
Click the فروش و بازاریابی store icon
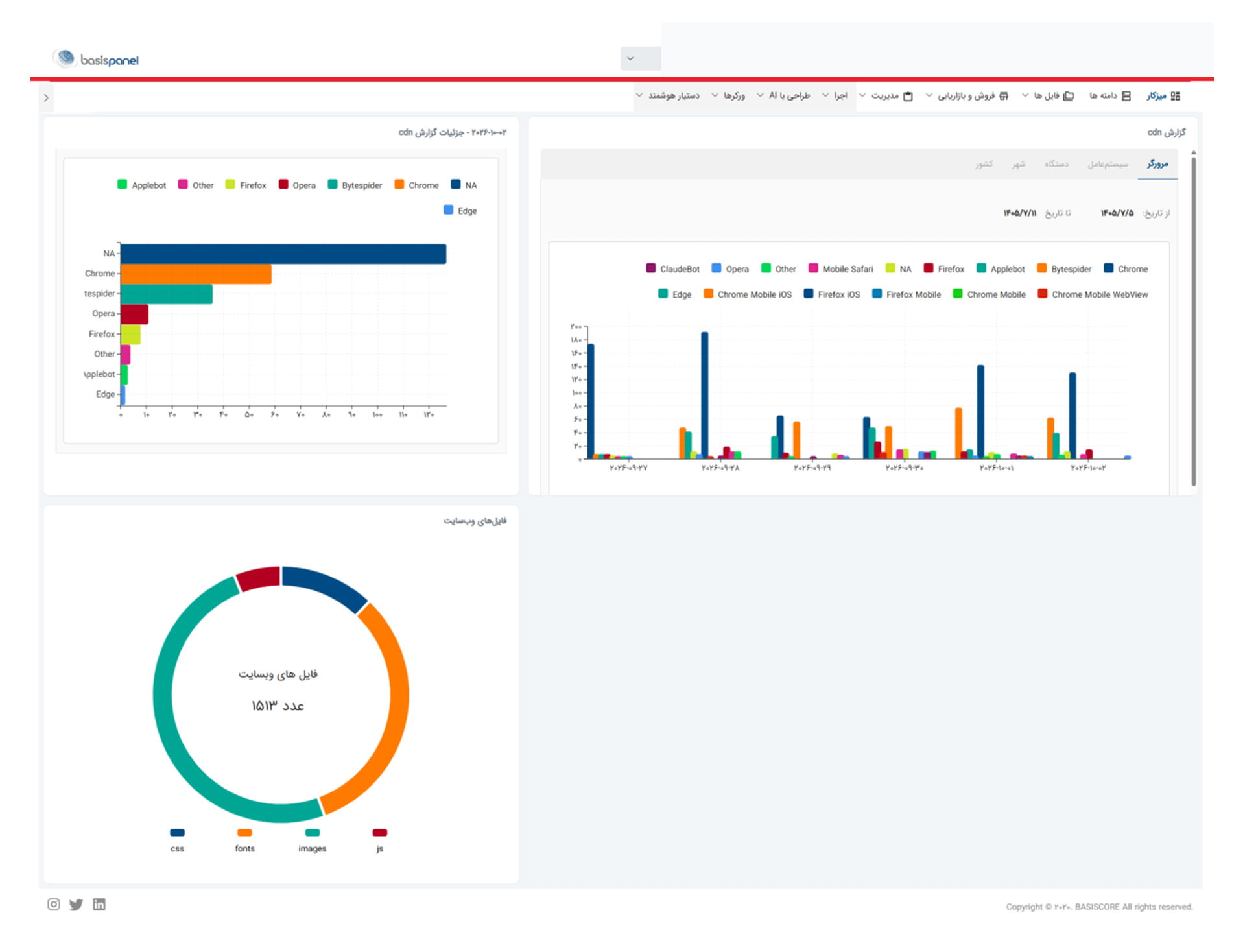pos(1004,96)
